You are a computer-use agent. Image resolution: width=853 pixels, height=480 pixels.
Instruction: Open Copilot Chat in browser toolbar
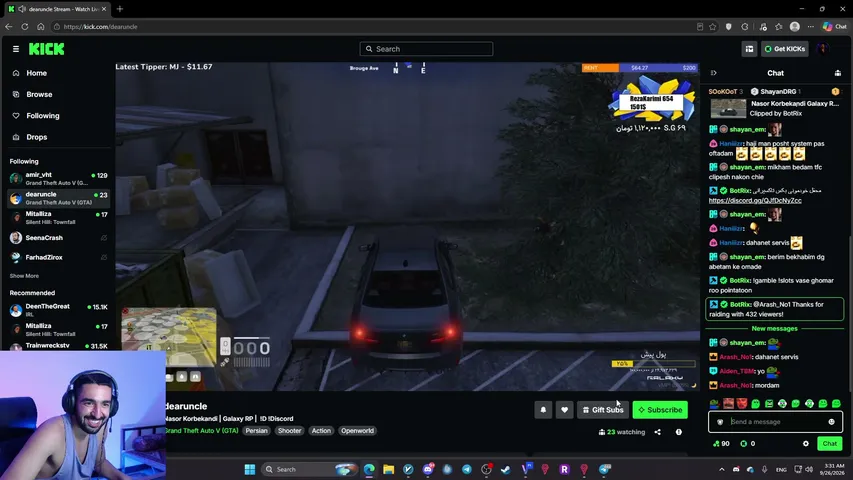[835, 27]
